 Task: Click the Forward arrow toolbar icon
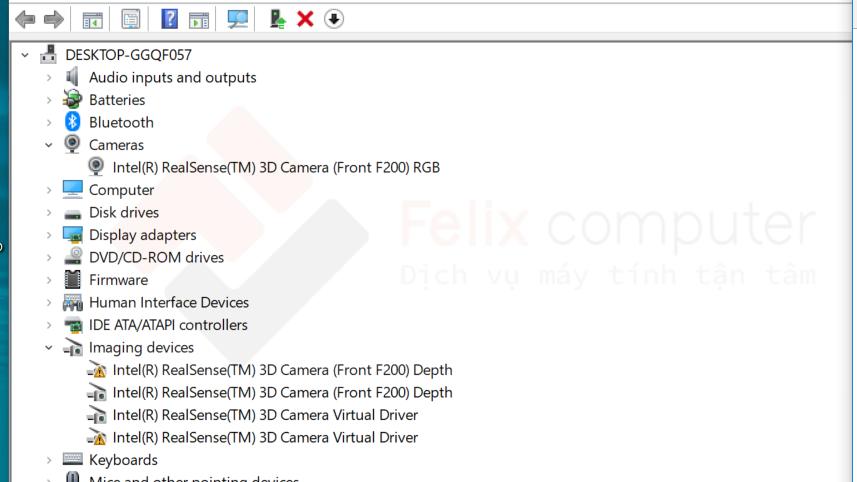54,19
